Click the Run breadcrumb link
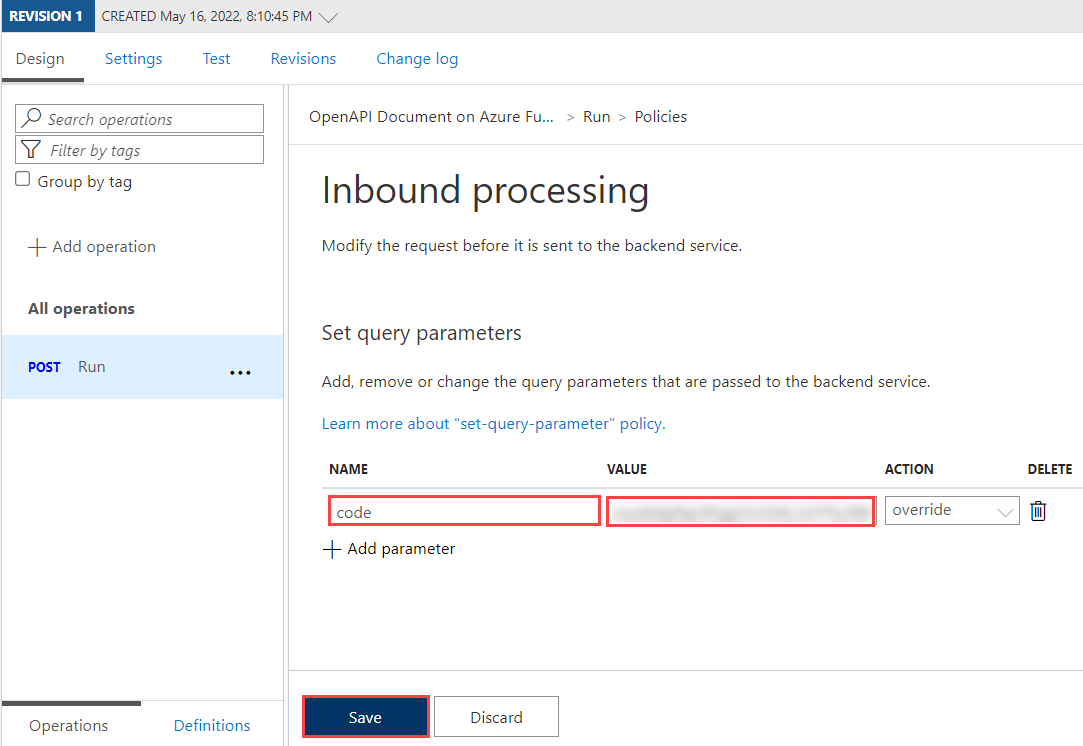The height and width of the screenshot is (746, 1083). tap(597, 117)
